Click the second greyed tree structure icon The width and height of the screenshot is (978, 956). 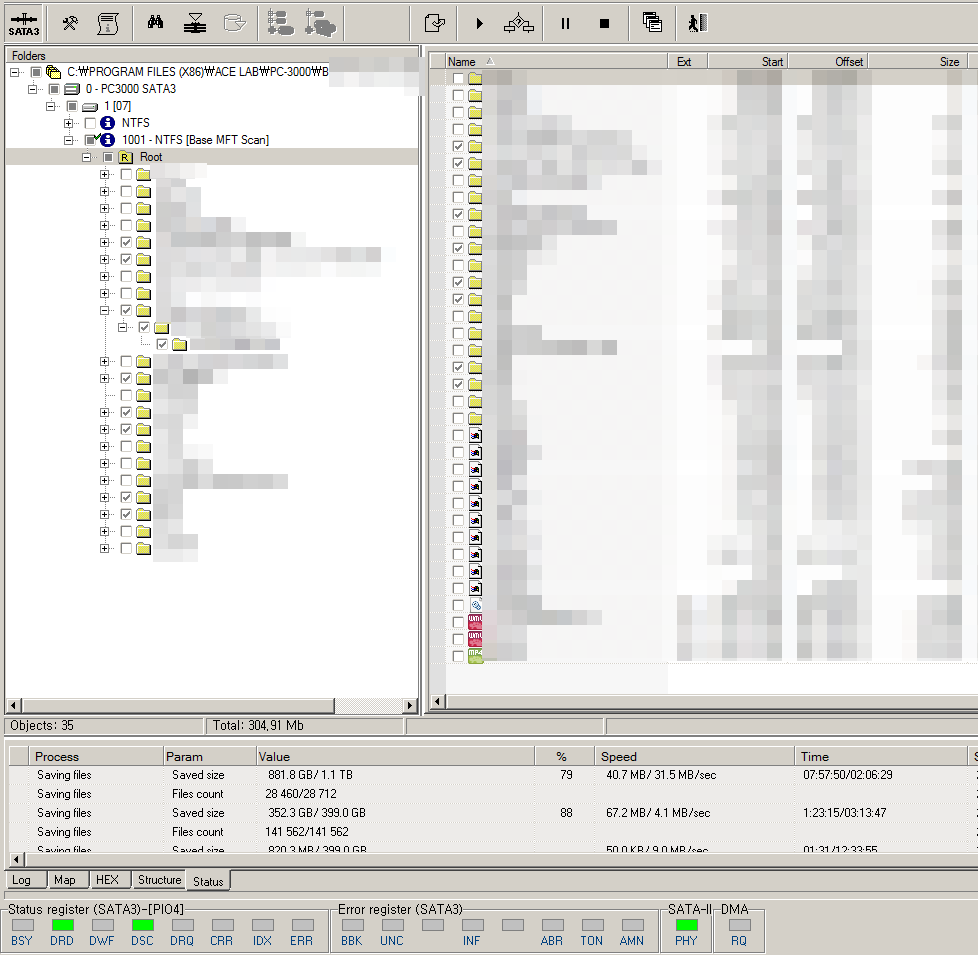click(x=321, y=23)
